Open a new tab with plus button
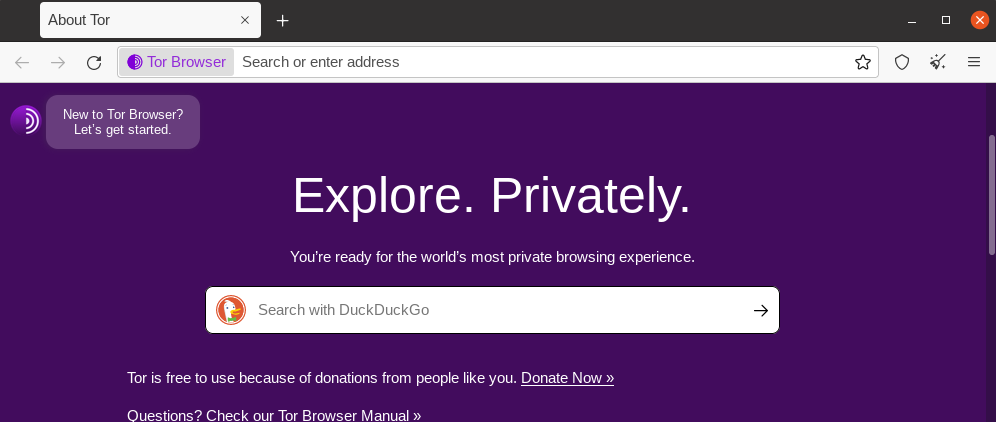Viewport: 996px width, 422px height. pyautogui.click(x=283, y=20)
